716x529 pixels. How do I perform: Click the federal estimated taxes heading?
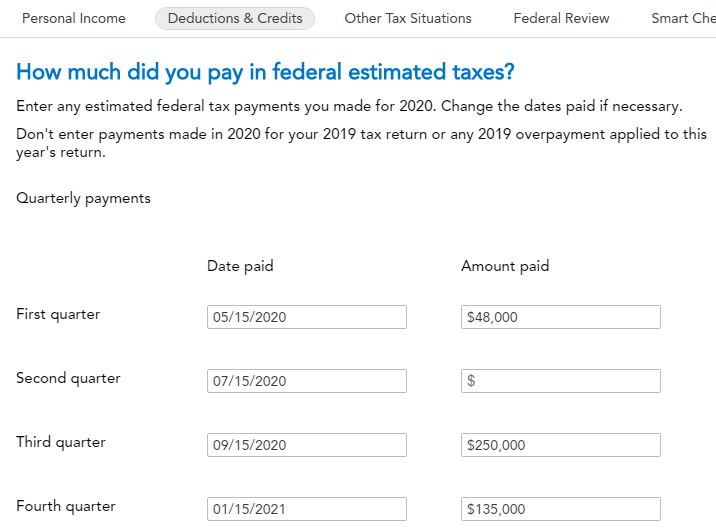(266, 72)
